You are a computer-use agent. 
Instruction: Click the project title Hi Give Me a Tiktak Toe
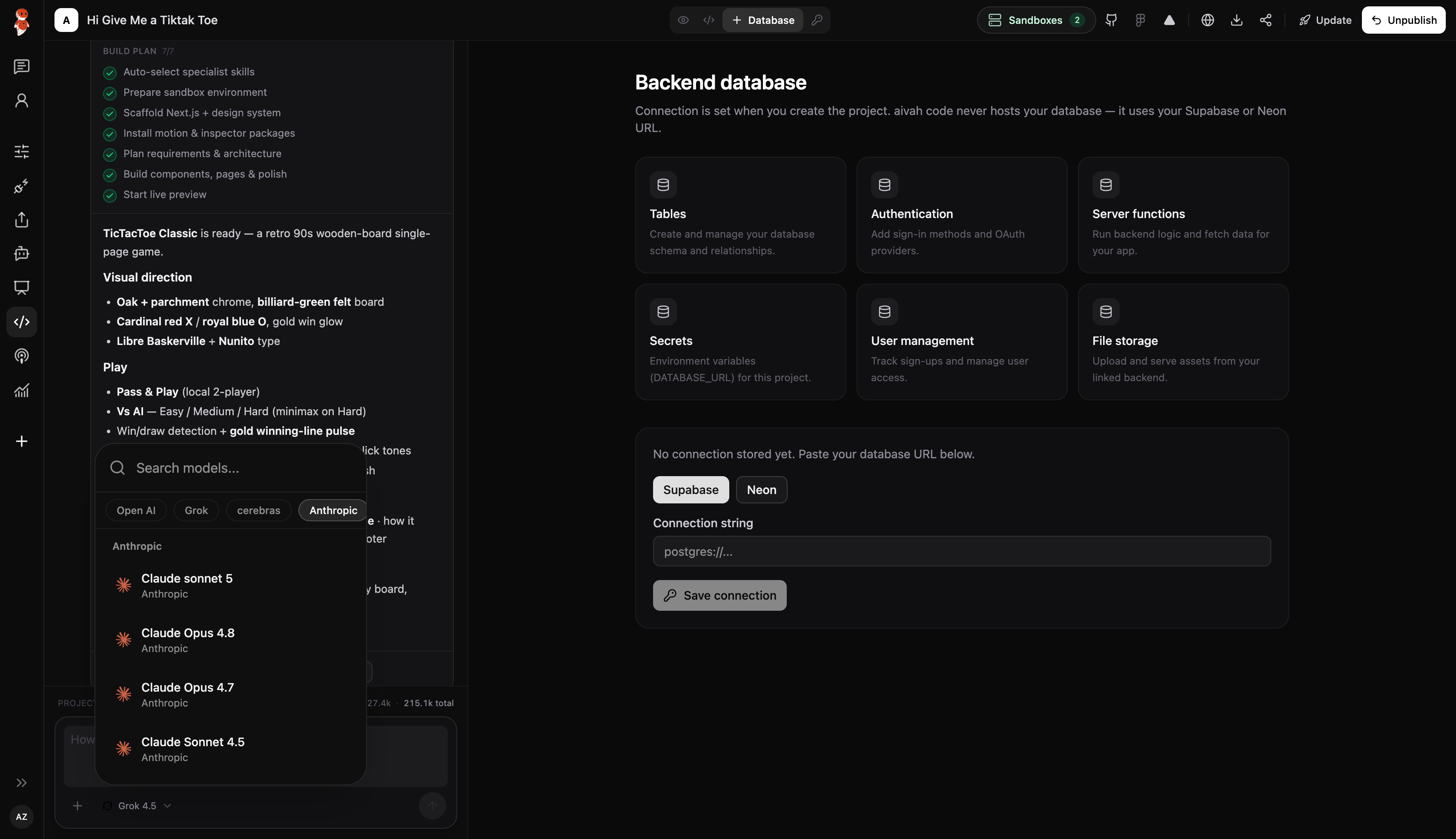152,20
